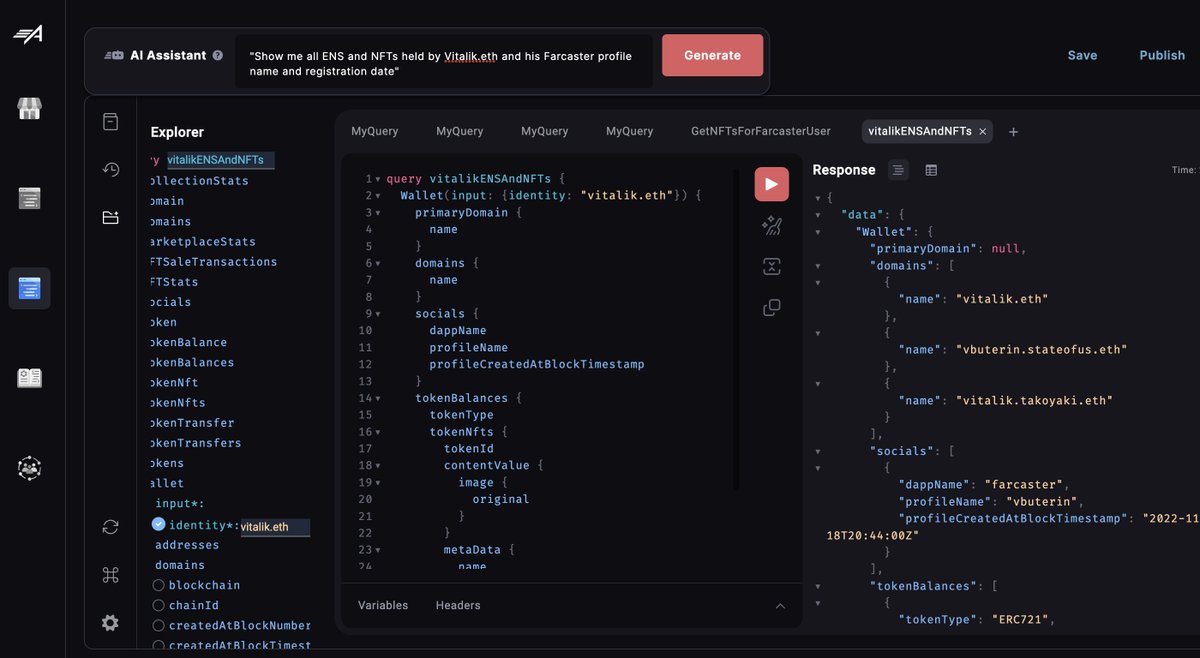Show query history clock icon
Viewport: 1200px width, 658px height.
click(x=110, y=169)
